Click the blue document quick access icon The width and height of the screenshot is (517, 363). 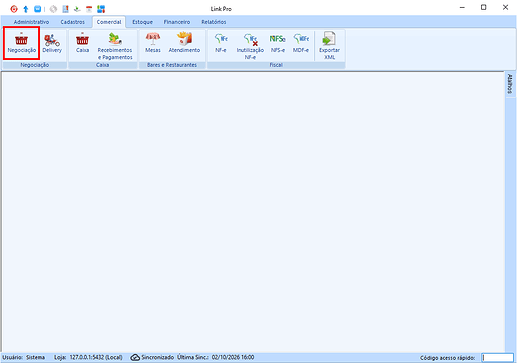coord(65,9)
